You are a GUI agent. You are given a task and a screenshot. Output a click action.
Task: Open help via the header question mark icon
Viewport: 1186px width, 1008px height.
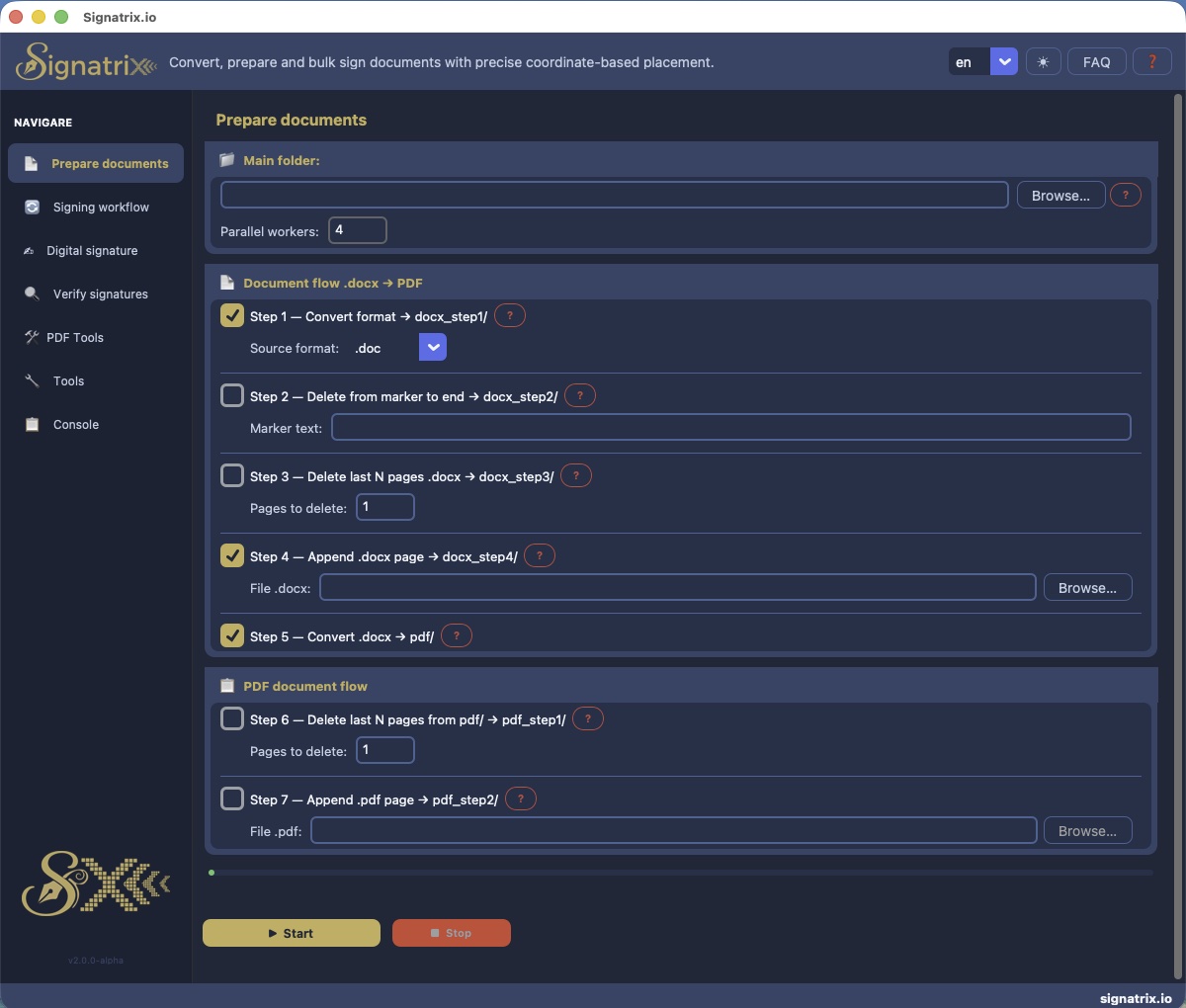coord(1152,61)
